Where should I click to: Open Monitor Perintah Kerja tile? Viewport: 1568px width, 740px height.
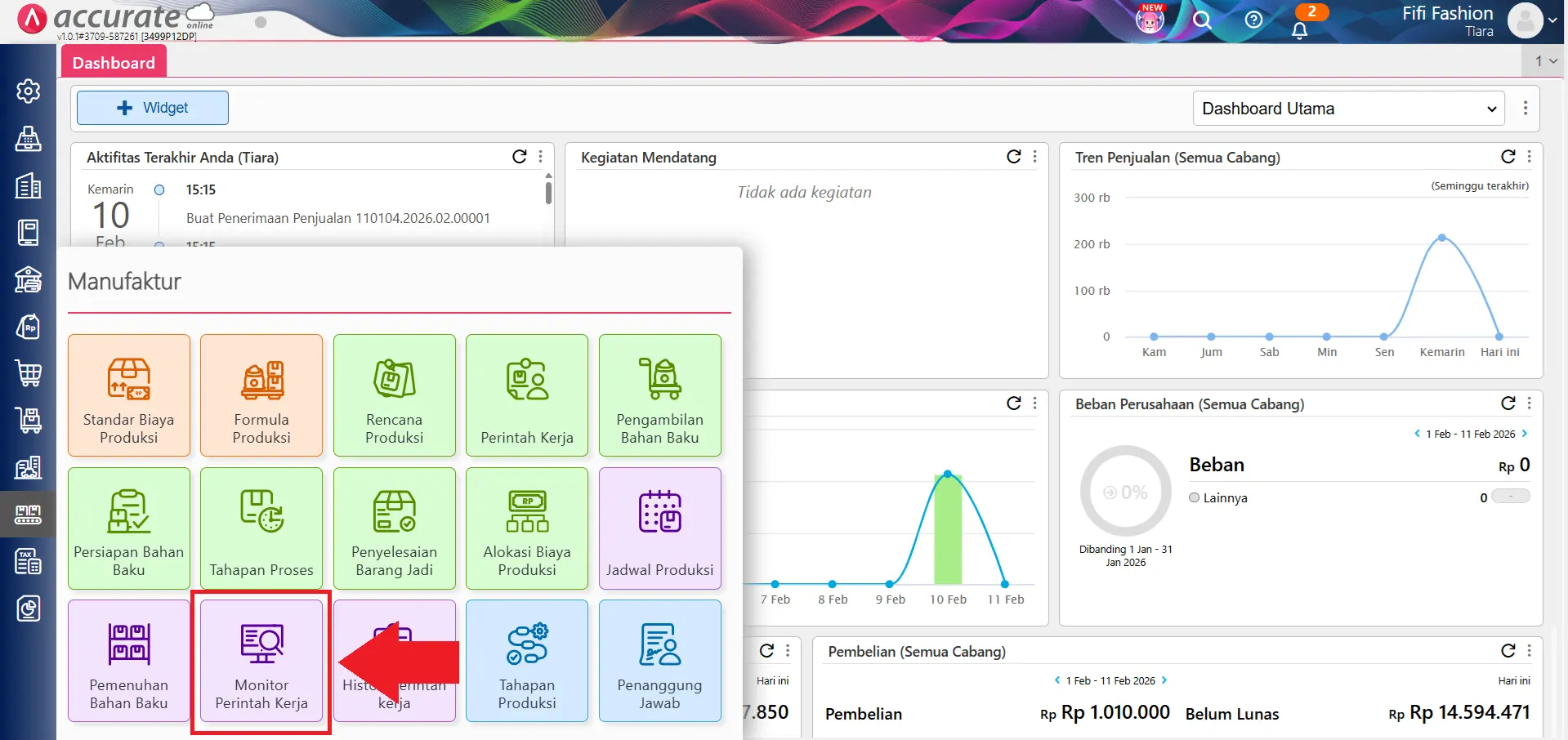(261, 661)
